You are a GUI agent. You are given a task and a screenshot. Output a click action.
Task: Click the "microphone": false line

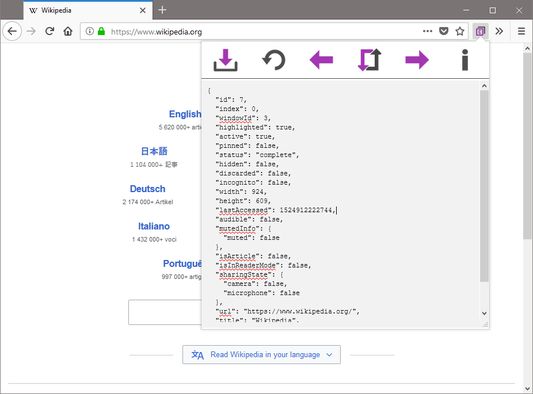(261, 293)
